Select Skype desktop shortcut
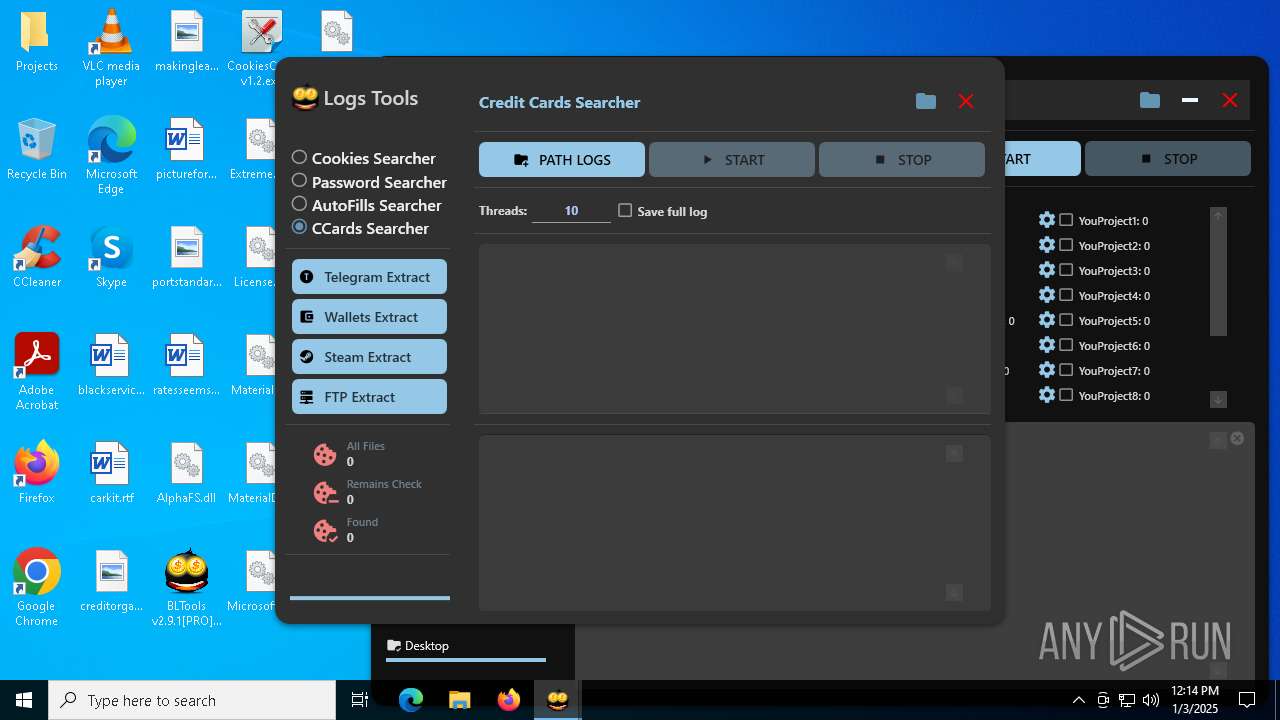 111,258
